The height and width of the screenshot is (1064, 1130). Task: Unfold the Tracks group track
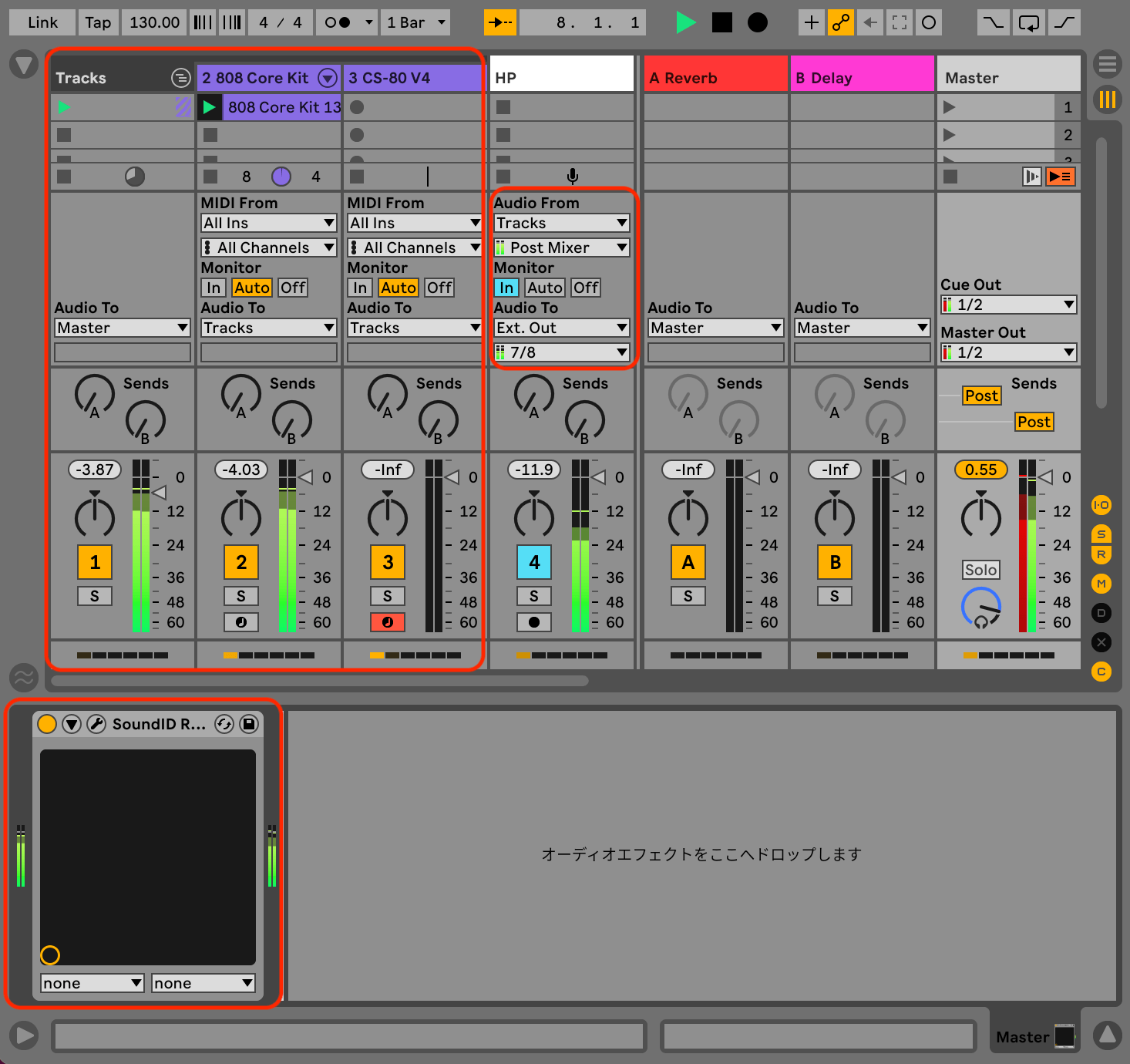[180, 78]
